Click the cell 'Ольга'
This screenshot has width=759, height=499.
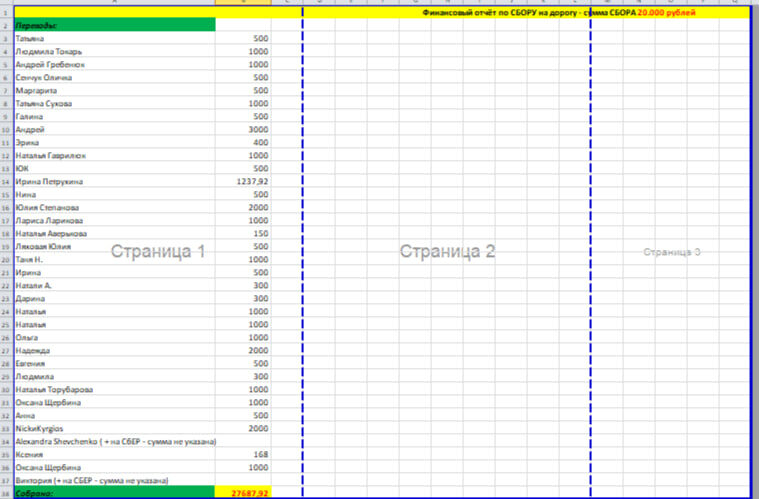(x=115, y=337)
